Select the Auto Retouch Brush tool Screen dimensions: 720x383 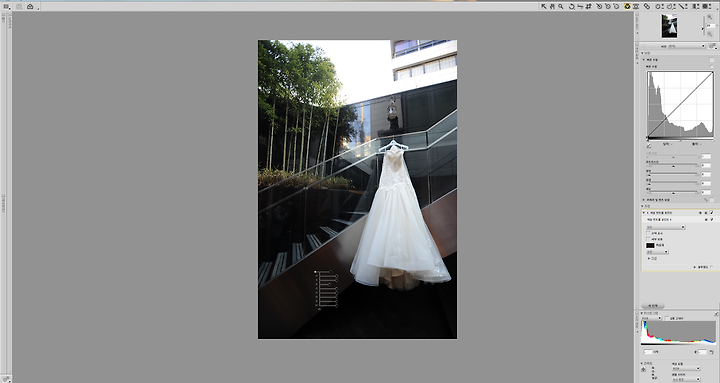(647, 6)
